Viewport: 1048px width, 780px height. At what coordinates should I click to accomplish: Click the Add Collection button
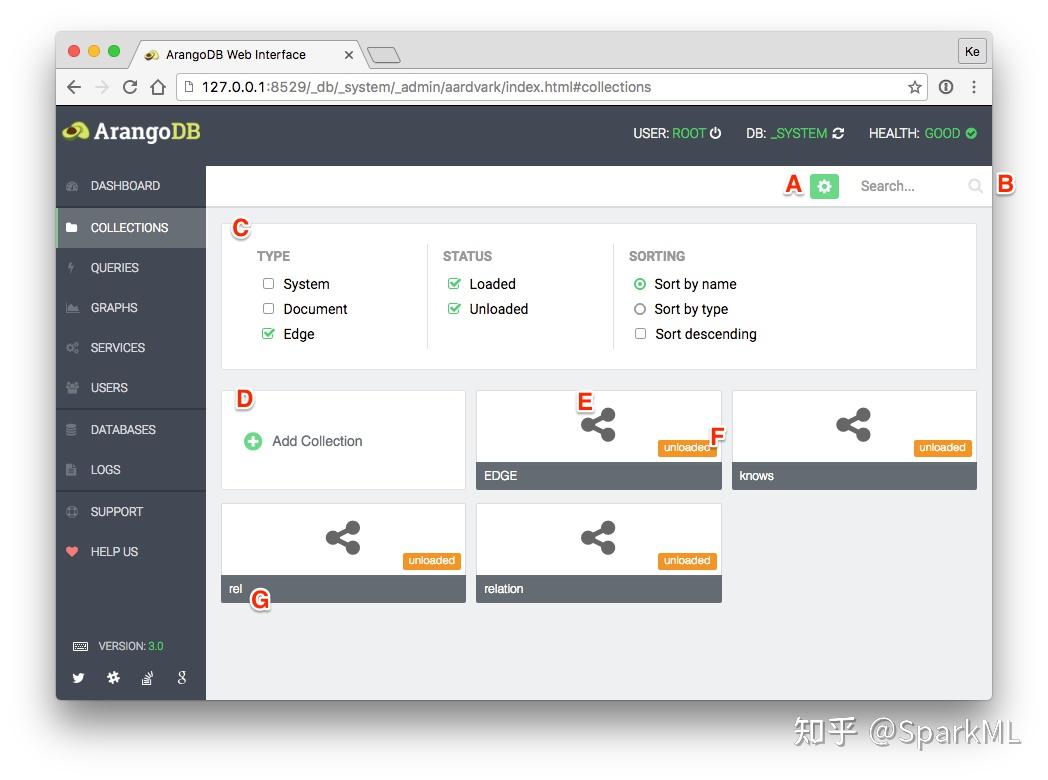(x=304, y=440)
